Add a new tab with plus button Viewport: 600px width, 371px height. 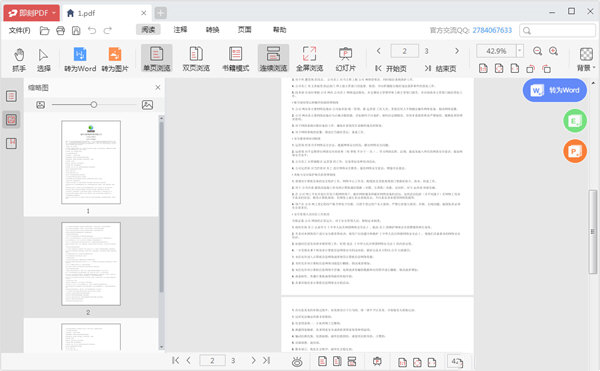(x=161, y=13)
